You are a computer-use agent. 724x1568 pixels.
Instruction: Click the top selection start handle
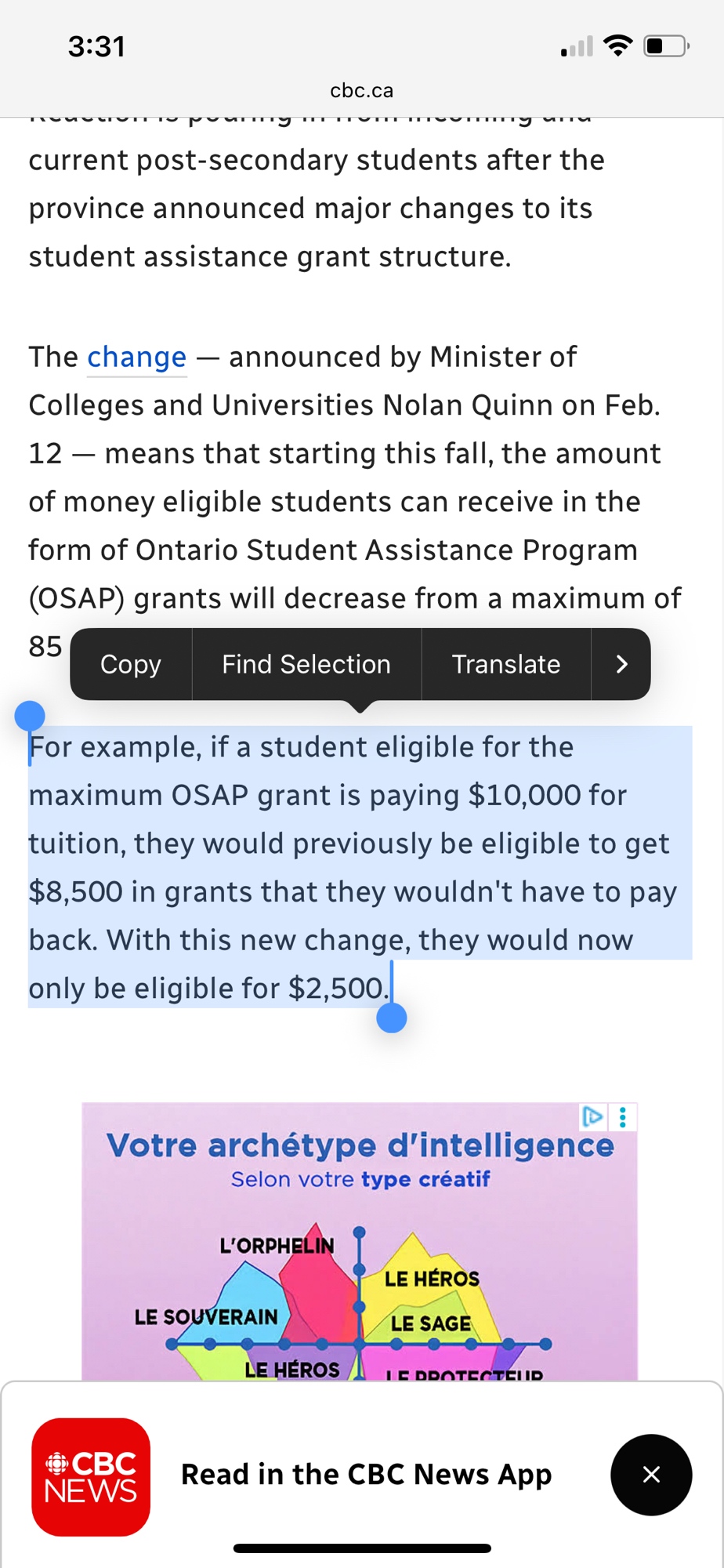(30, 716)
